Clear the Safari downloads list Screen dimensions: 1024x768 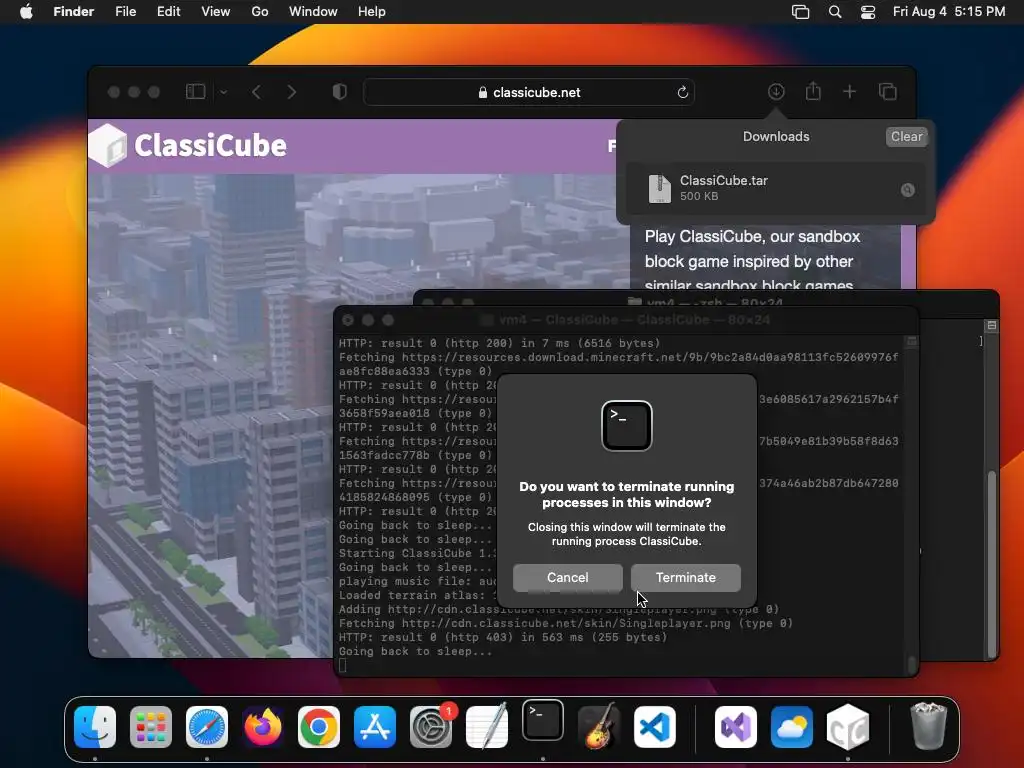pyautogui.click(x=906, y=136)
